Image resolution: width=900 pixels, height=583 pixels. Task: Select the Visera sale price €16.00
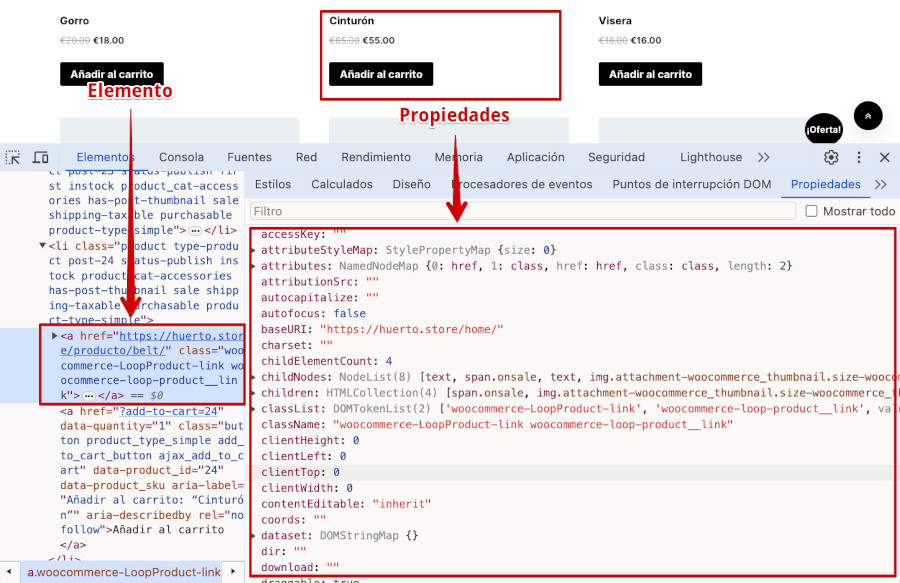click(x=646, y=40)
